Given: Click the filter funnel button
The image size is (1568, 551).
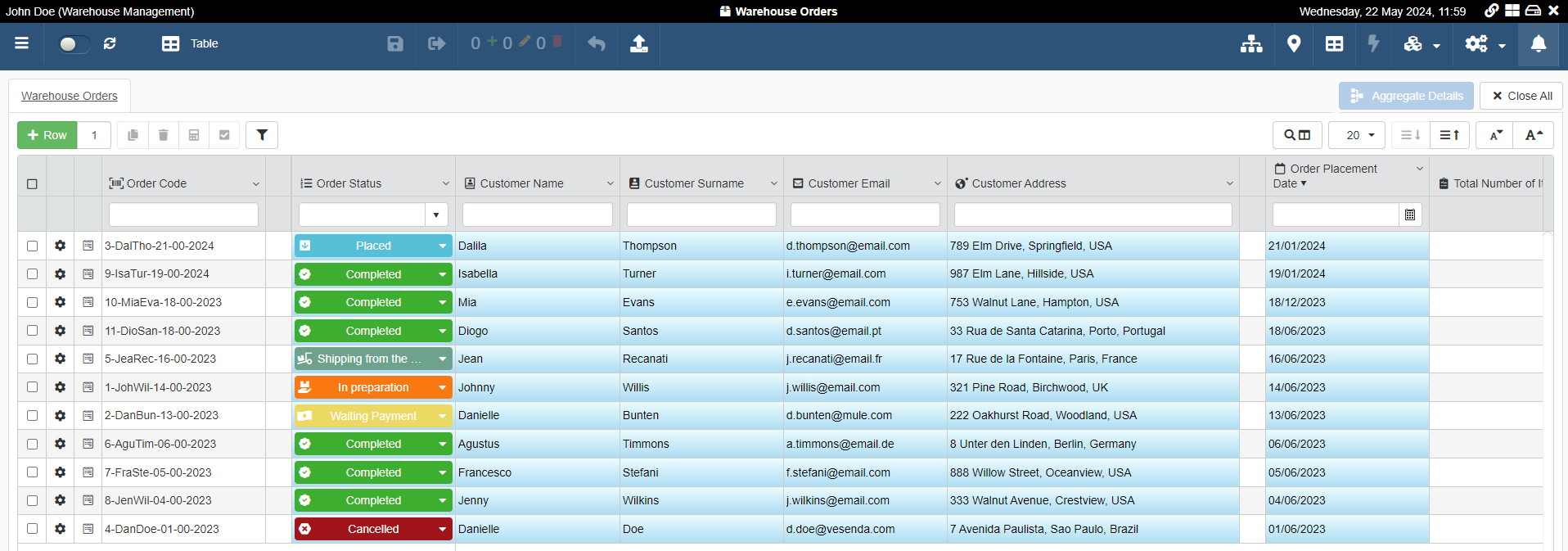Looking at the screenshot, I should 262,135.
